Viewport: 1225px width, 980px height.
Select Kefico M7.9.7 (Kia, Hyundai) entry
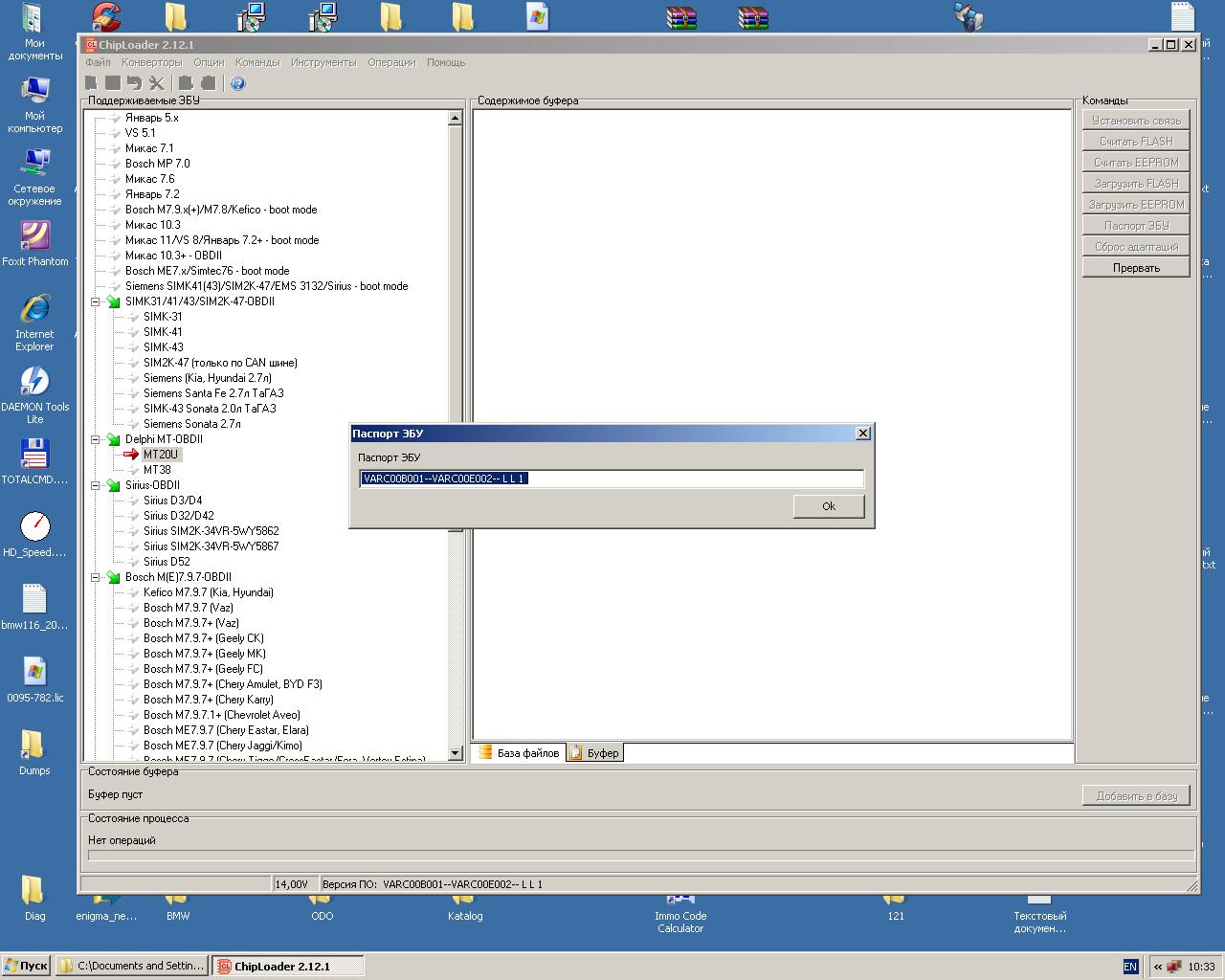pyautogui.click(x=208, y=592)
